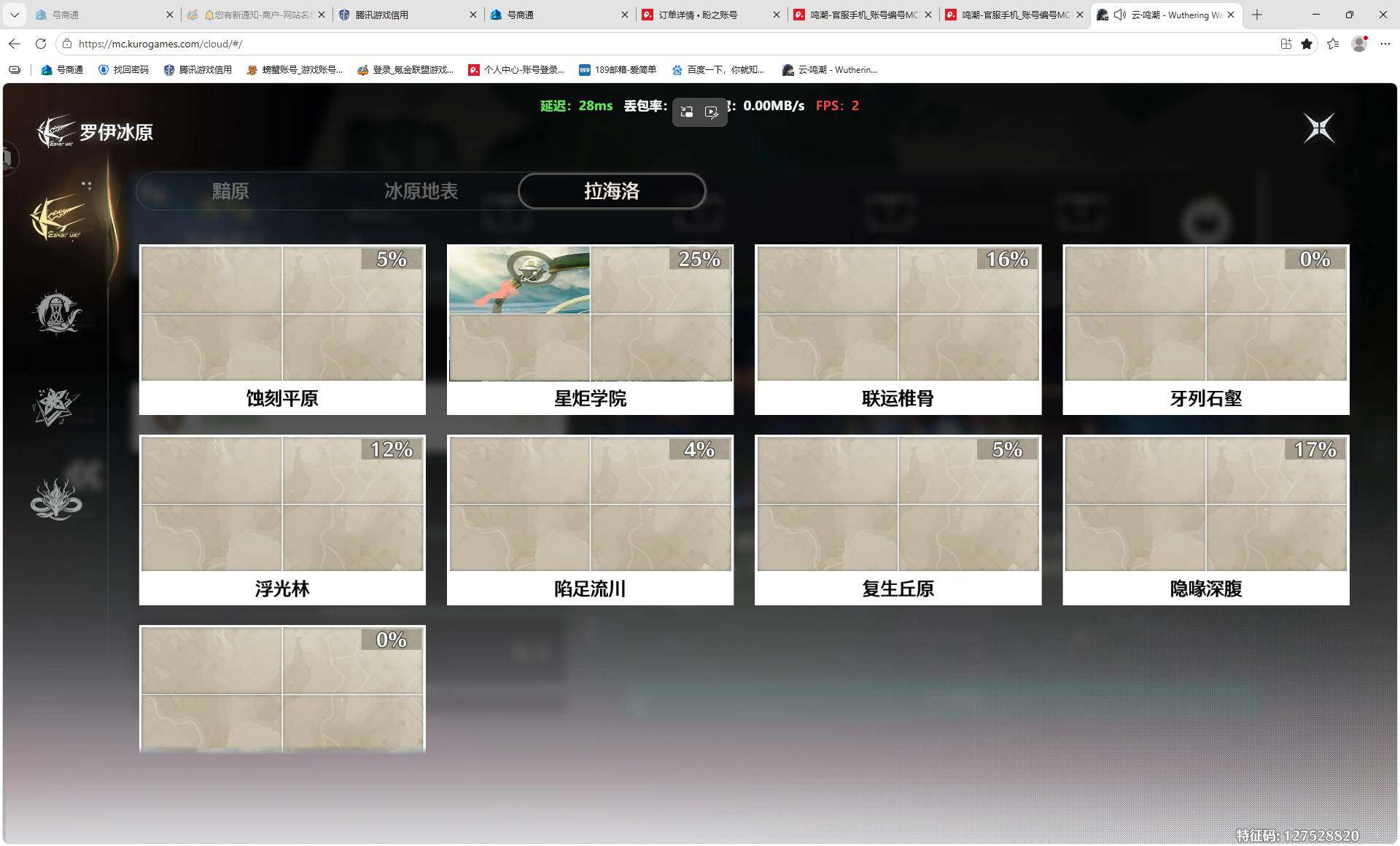The image size is (1400, 846).
Task: Open the unlabeled 0% card in bottom row
Action: (x=282, y=689)
